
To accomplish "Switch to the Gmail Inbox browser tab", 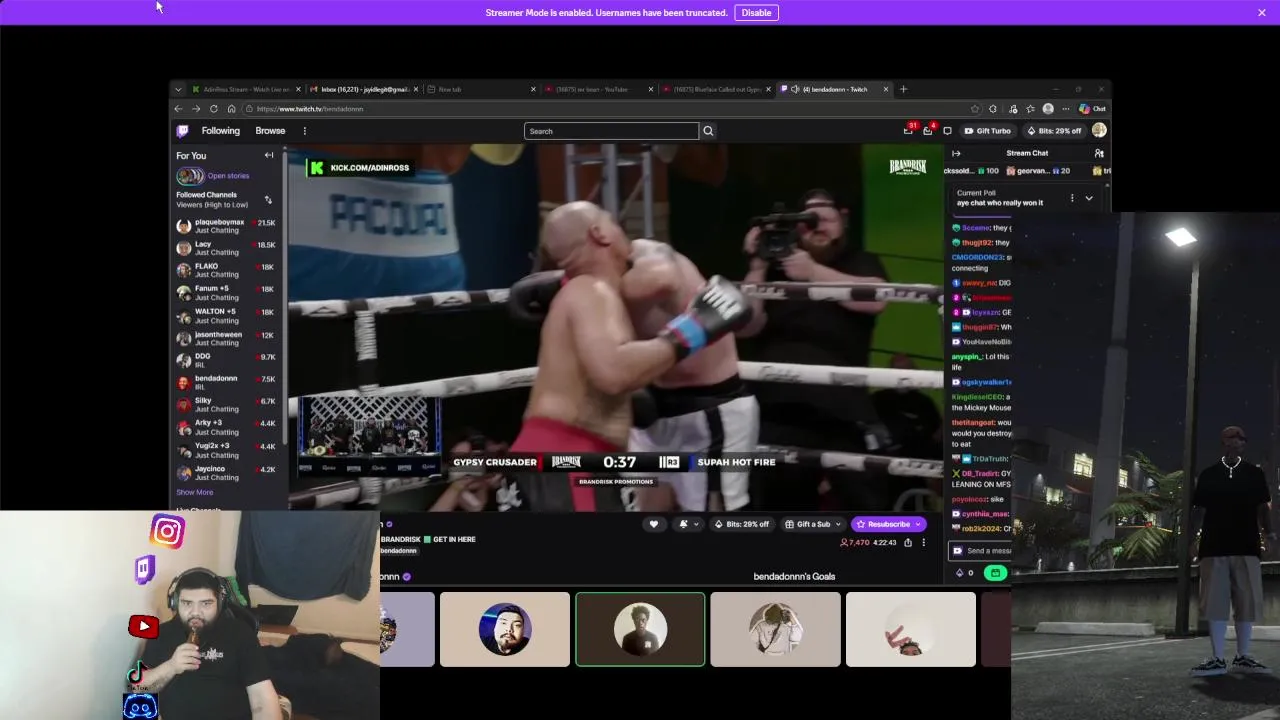I will click(x=364, y=89).
